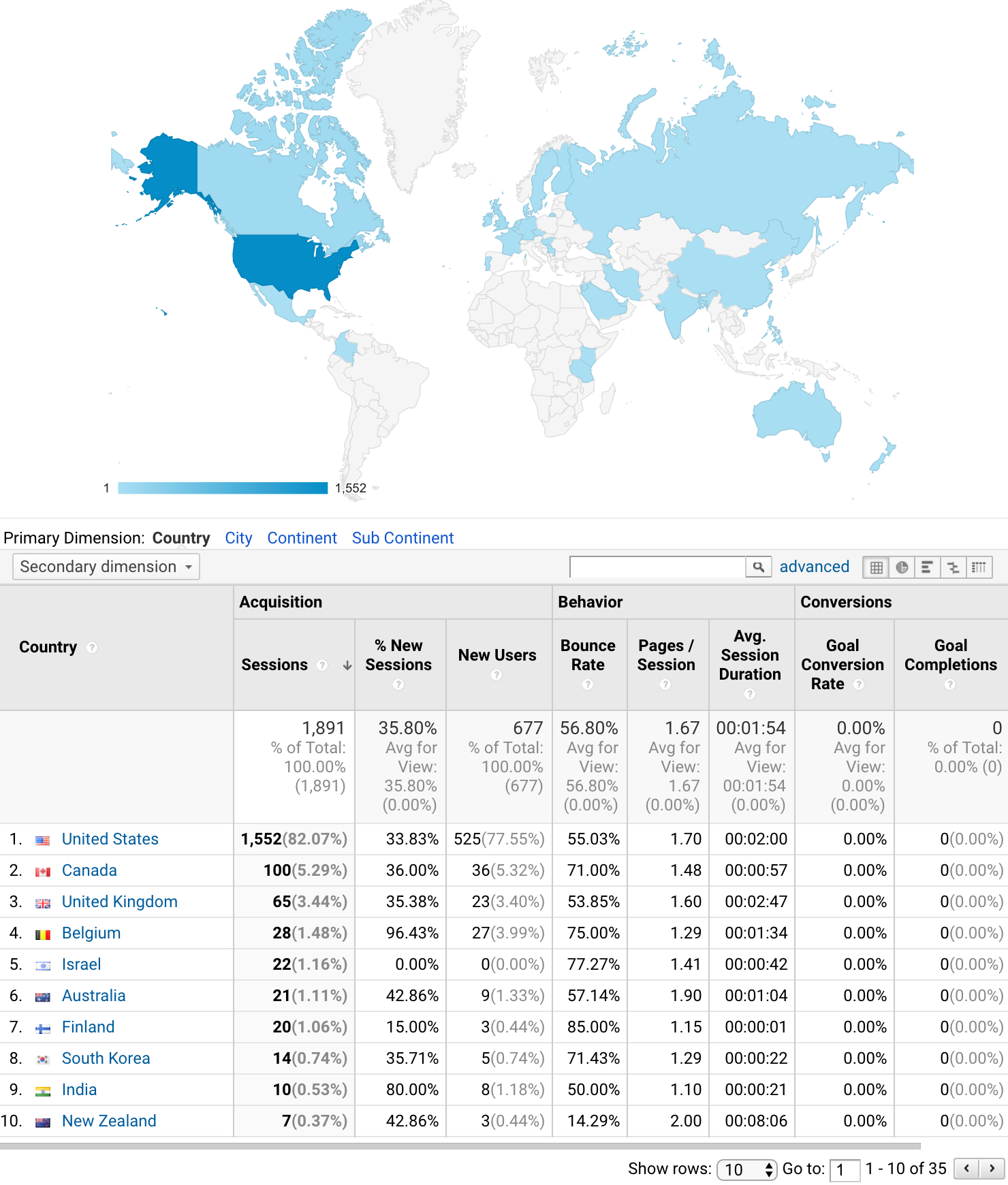Open Goal Completions help icon
1008x1185 pixels.
coord(950,684)
